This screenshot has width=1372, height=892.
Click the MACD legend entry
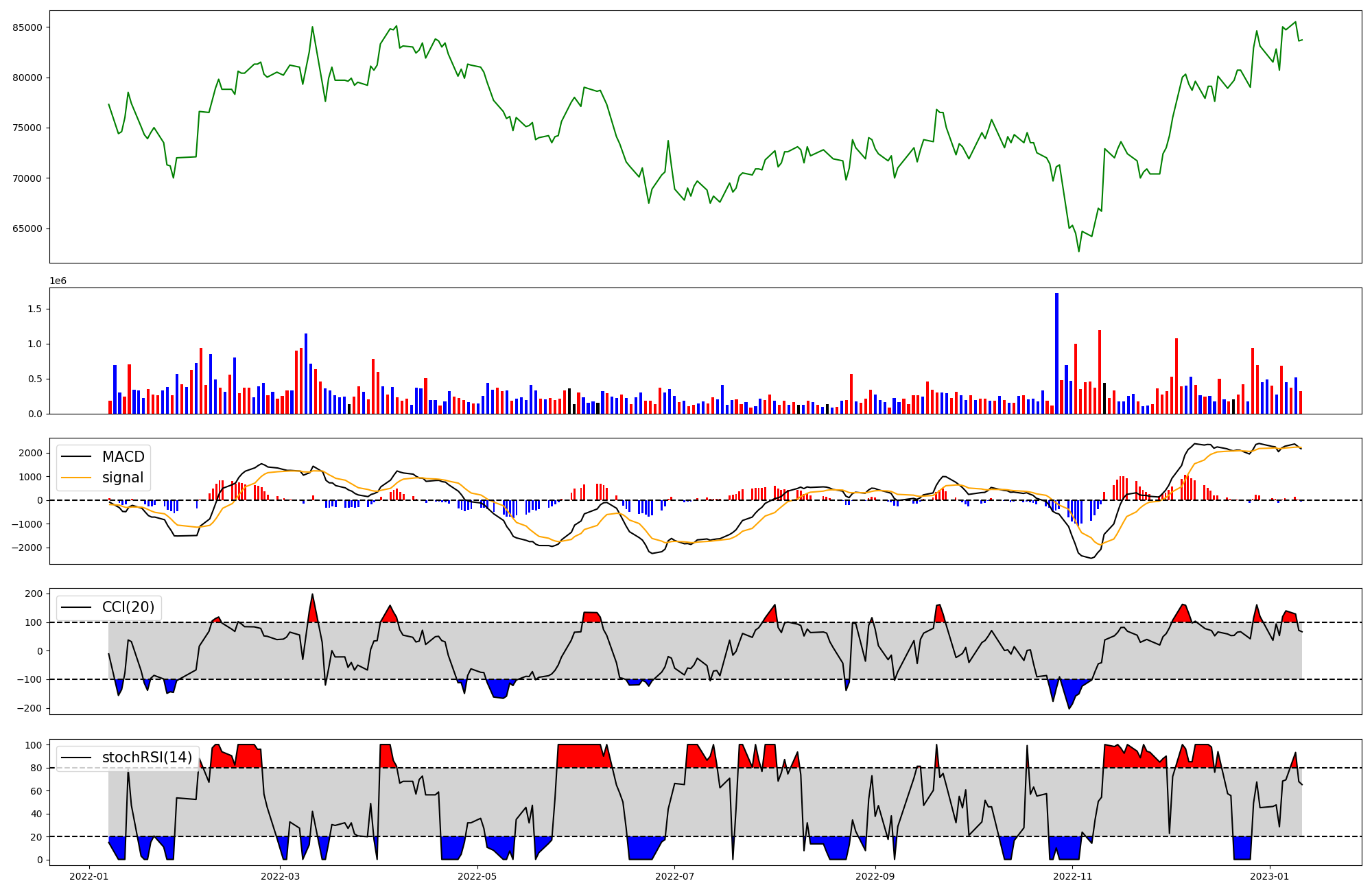[x=123, y=457]
